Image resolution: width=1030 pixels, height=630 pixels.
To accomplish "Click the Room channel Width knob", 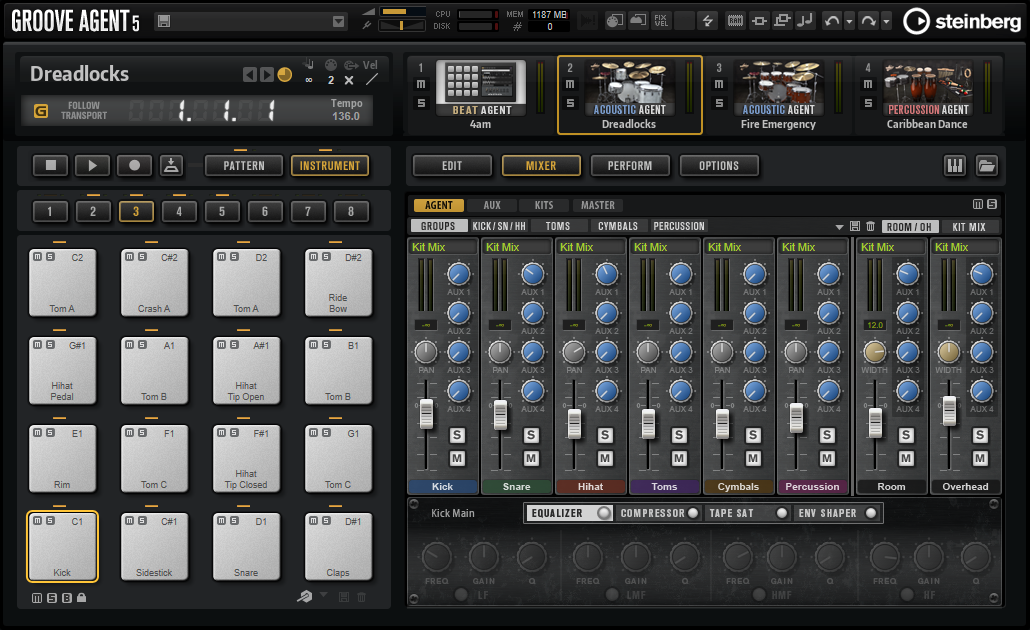I will [x=874, y=352].
